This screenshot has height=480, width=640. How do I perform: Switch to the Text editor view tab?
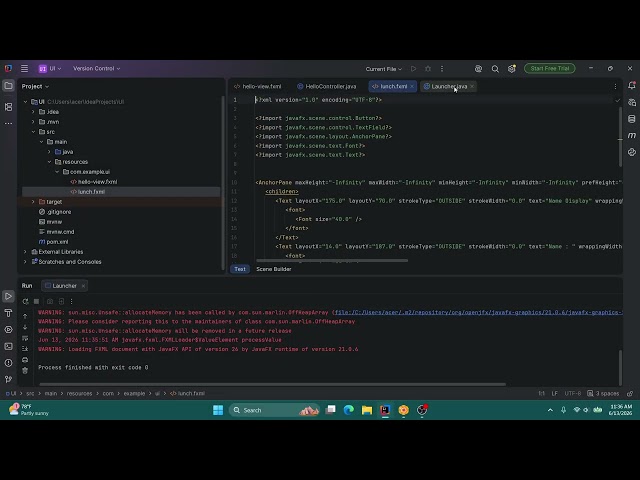pyautogui.click(x=240, y=269)
